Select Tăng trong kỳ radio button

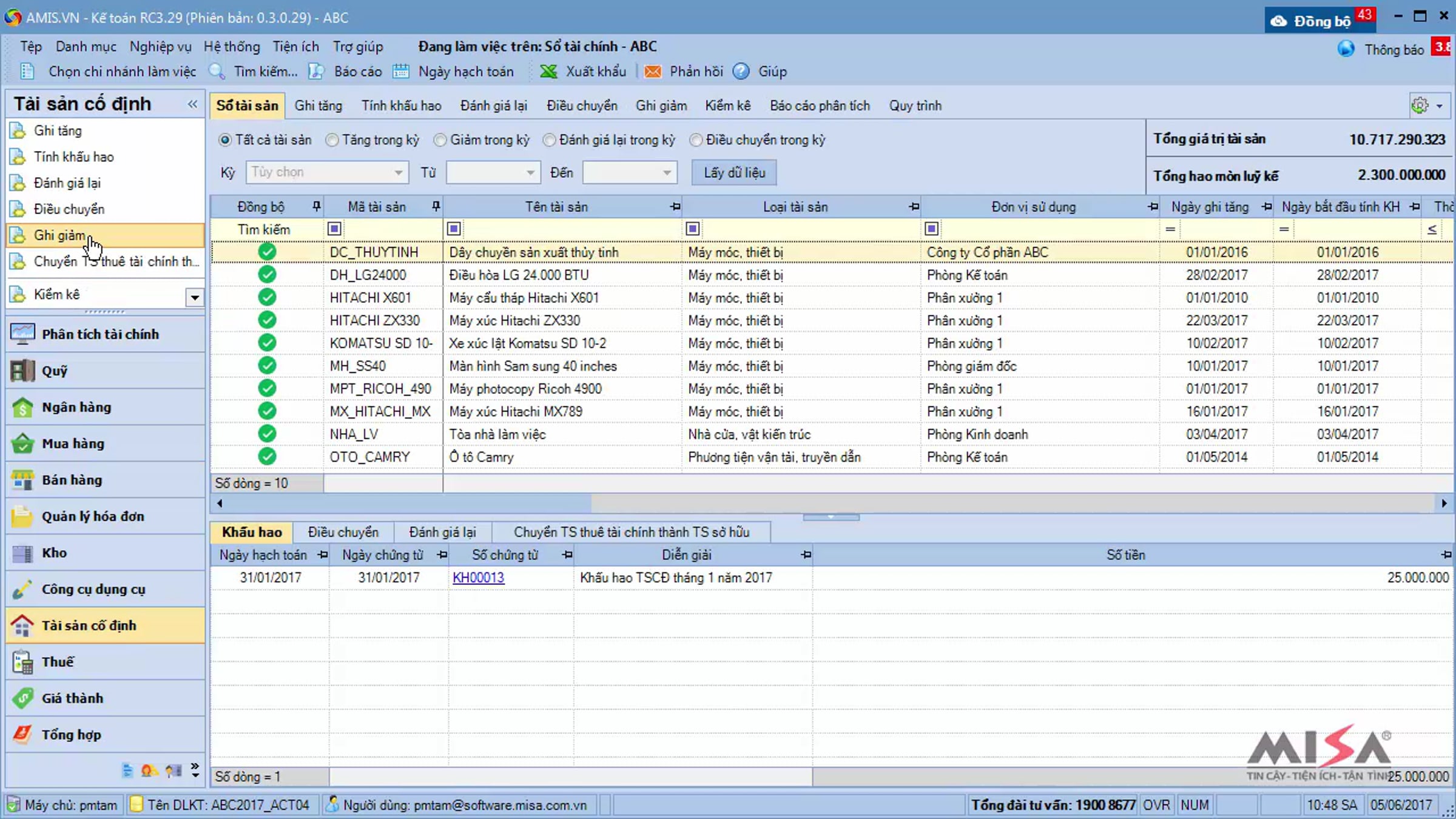[x=332, y=140]
